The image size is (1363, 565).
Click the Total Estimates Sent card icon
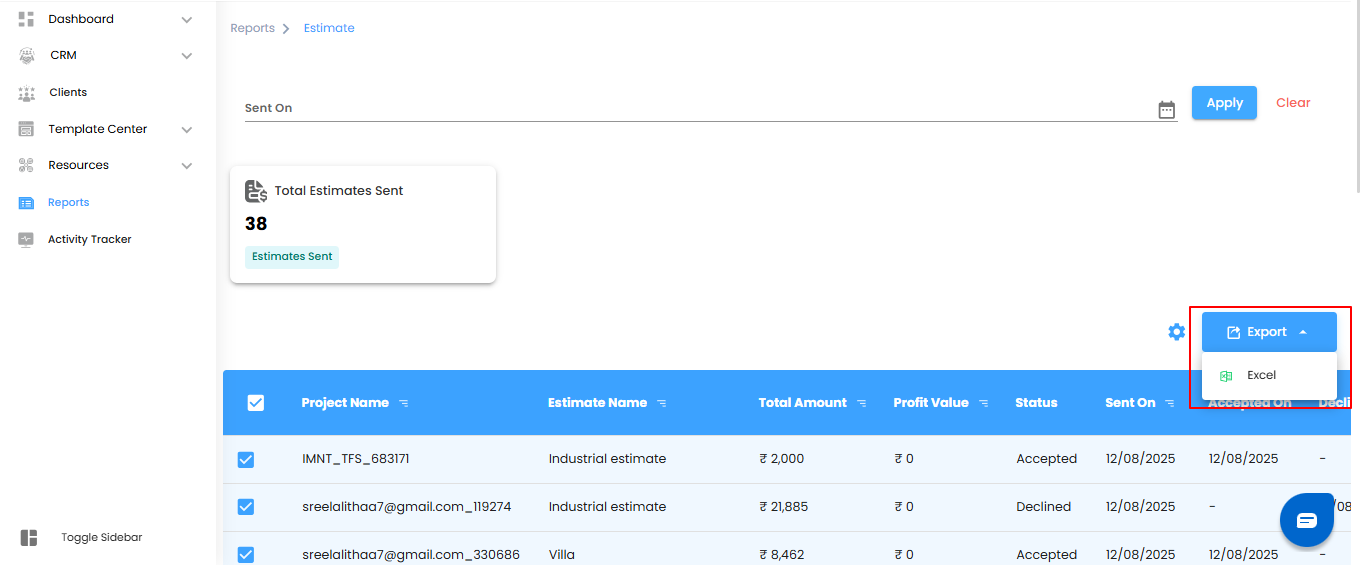(256, 191)
